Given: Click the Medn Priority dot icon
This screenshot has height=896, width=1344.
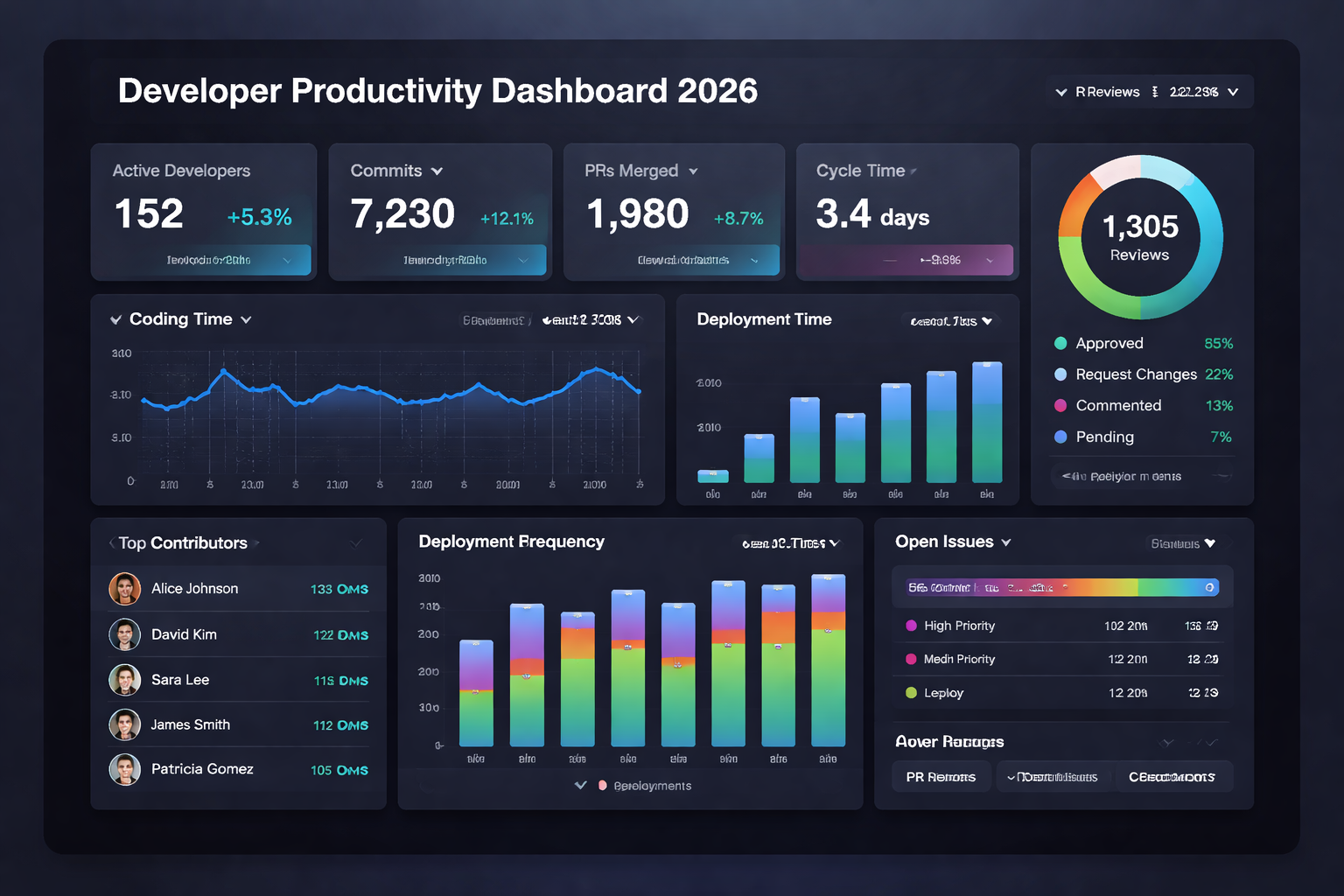Looking at the screenshot, I should [x=911, y=659].
